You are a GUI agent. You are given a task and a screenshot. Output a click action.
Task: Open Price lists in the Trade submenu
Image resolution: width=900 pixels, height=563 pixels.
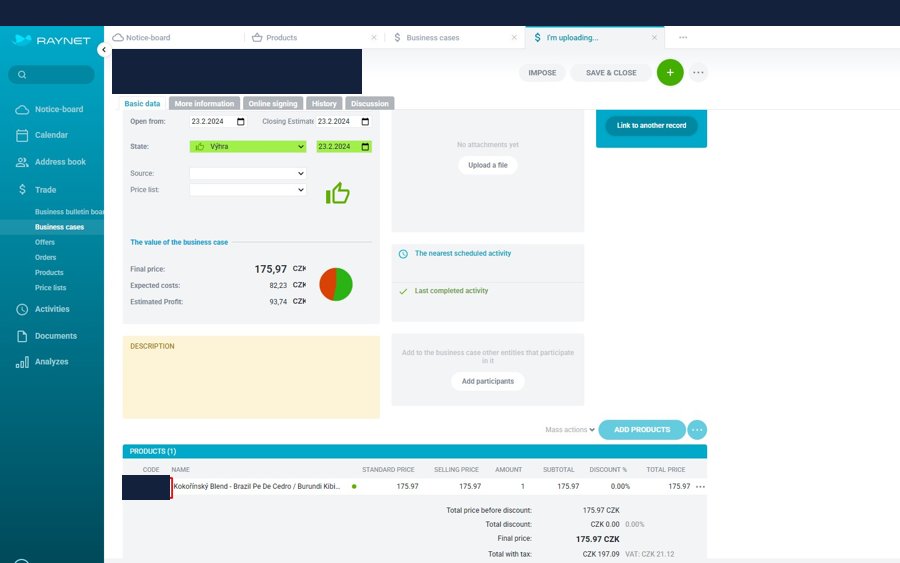51,288
